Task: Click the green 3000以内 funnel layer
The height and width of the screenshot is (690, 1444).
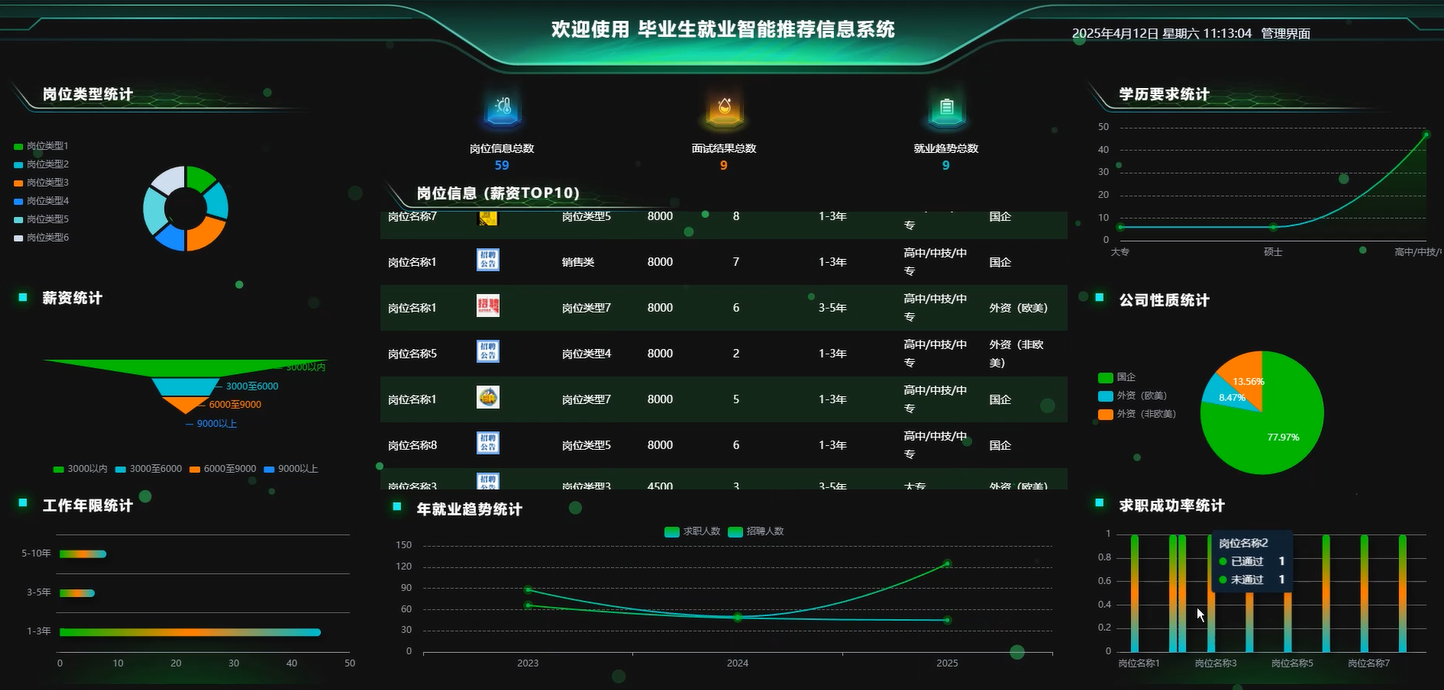Action: [x=184, y=366]
